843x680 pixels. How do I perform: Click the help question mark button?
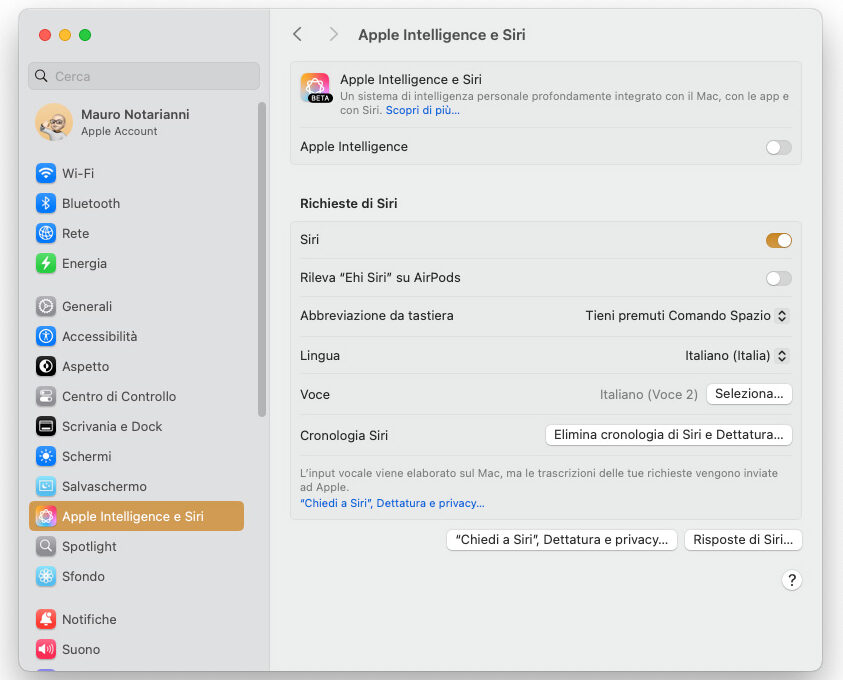pyautogui.click(x=791, y=580)
